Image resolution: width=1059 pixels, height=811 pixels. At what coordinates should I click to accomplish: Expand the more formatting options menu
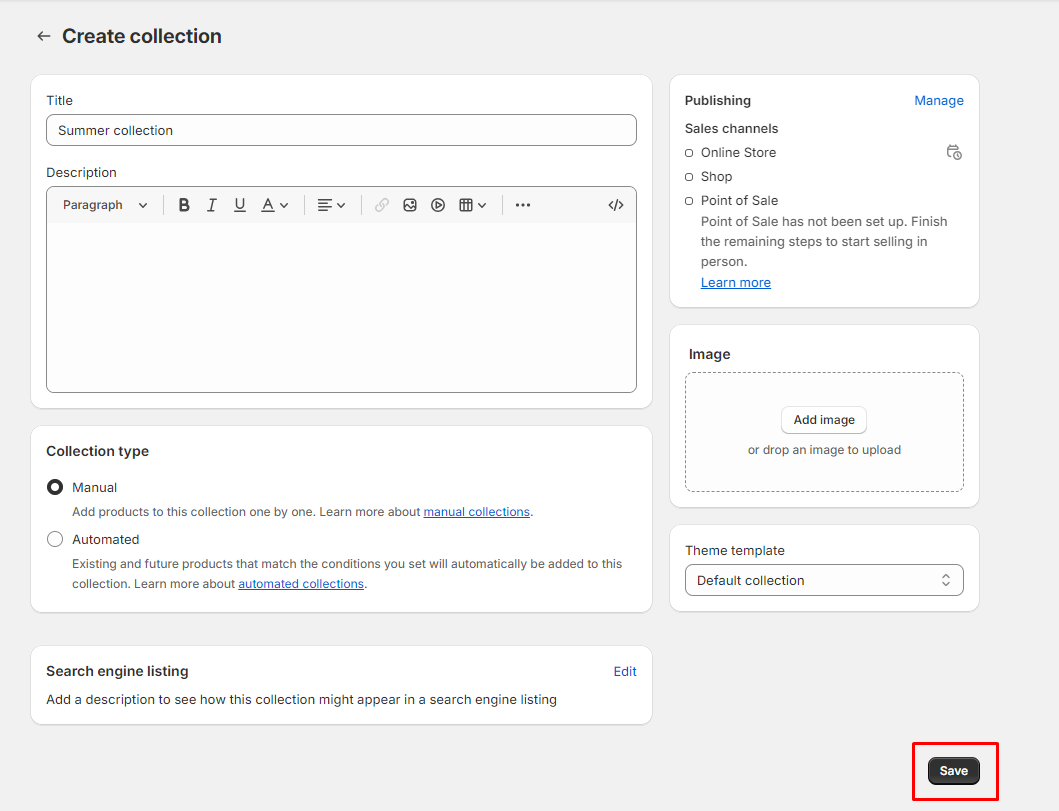pos(522,204)
